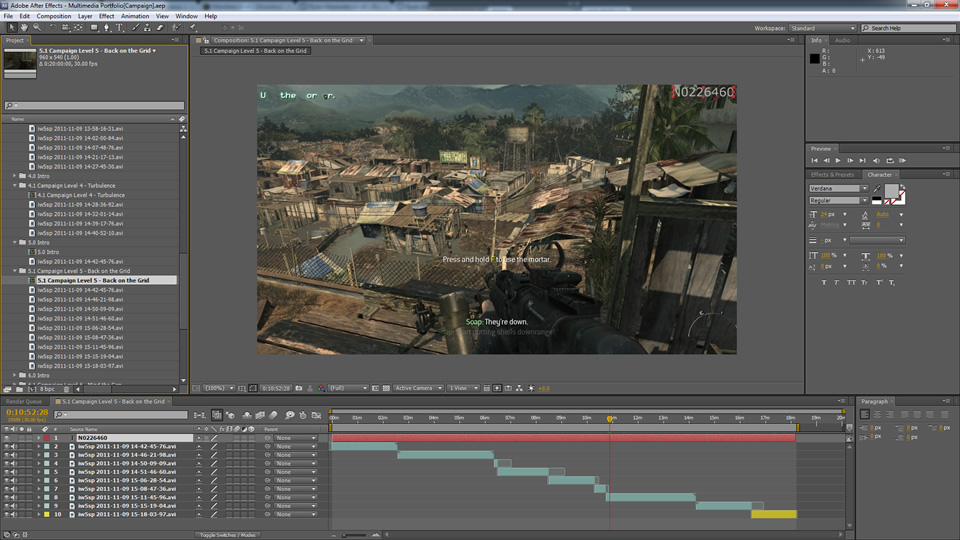Mute audio of layer 10 in the timeline
The width and height of the screenshot is (960, 540).
pyautogui.click(x=15, y=514)
